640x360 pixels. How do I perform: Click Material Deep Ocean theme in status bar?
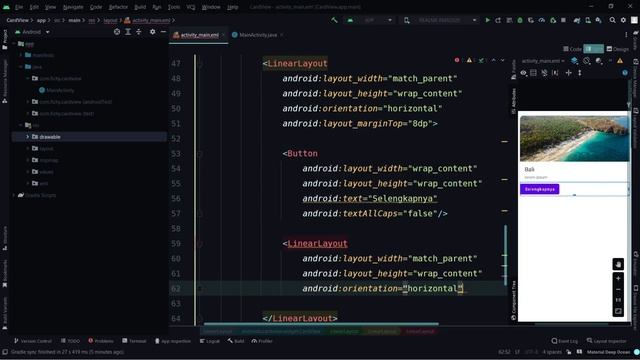pyautogui.click(x=608, y=352)
